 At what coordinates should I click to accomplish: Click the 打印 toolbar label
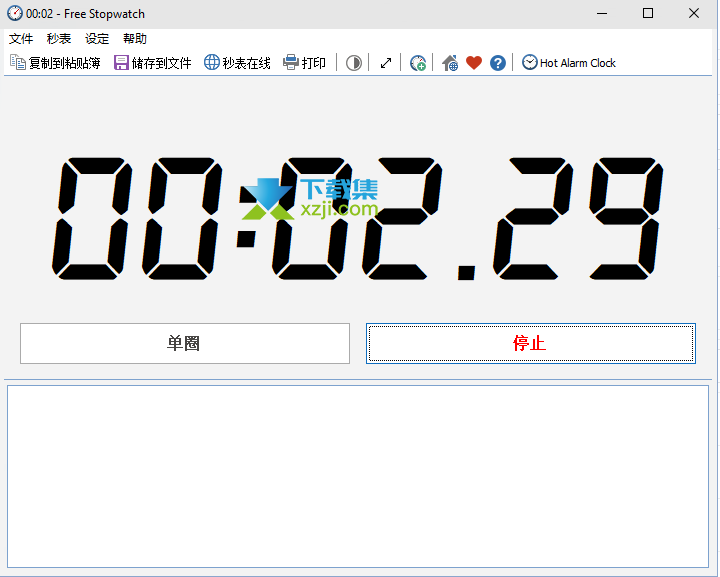(x=314, y=63)
